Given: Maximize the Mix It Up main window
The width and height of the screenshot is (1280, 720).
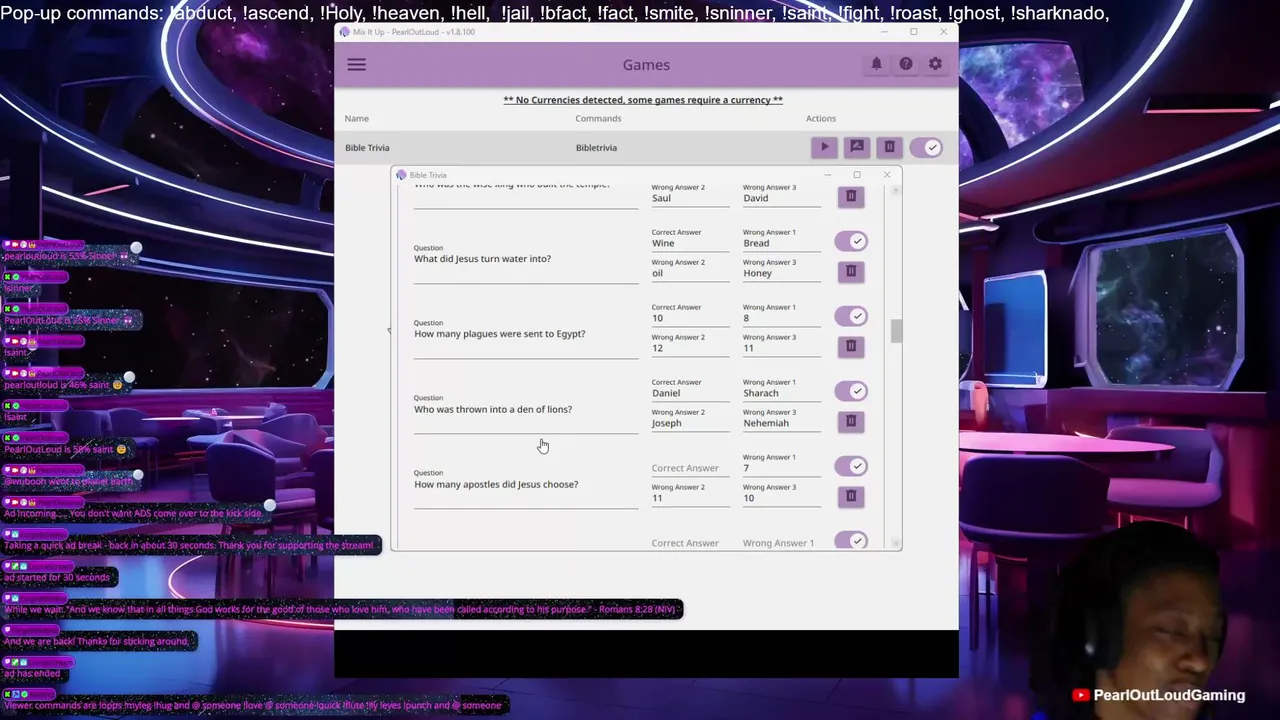Looking at the screenshot, I should [913, 32].
